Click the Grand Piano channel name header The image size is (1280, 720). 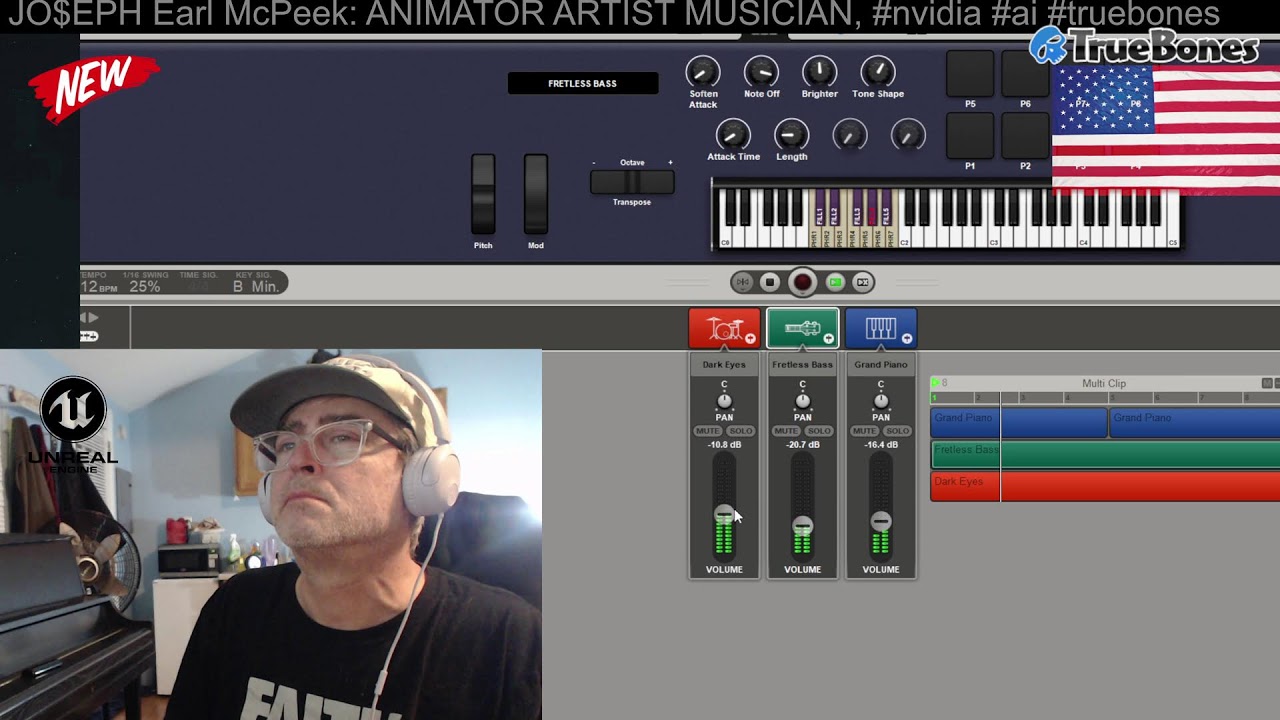tap(880, 365)
